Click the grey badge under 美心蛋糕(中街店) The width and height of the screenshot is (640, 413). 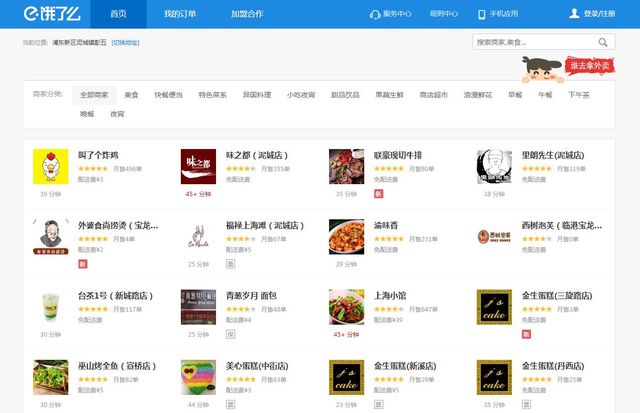pyautogui.click(x=231, y=404)
